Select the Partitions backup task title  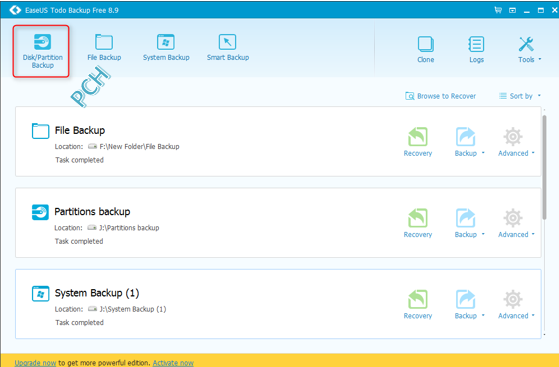[92, 212]
